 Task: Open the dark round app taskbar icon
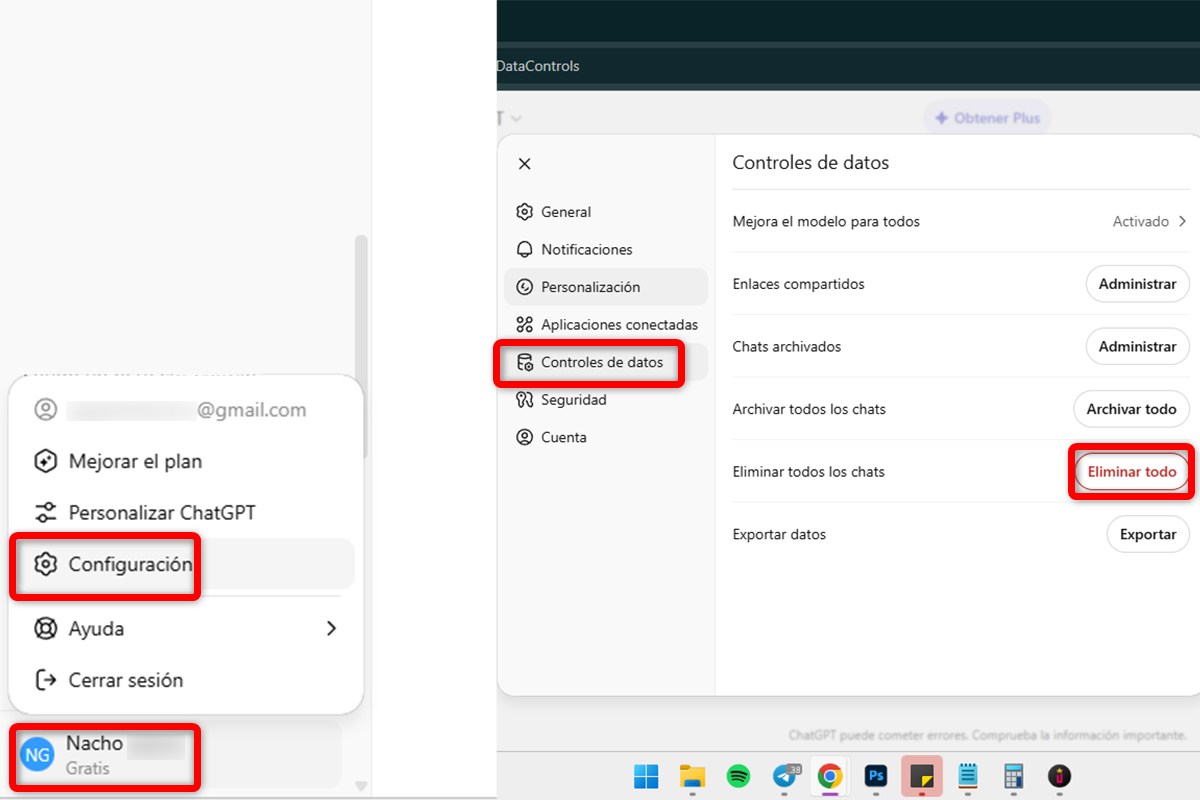[1060, 776]
